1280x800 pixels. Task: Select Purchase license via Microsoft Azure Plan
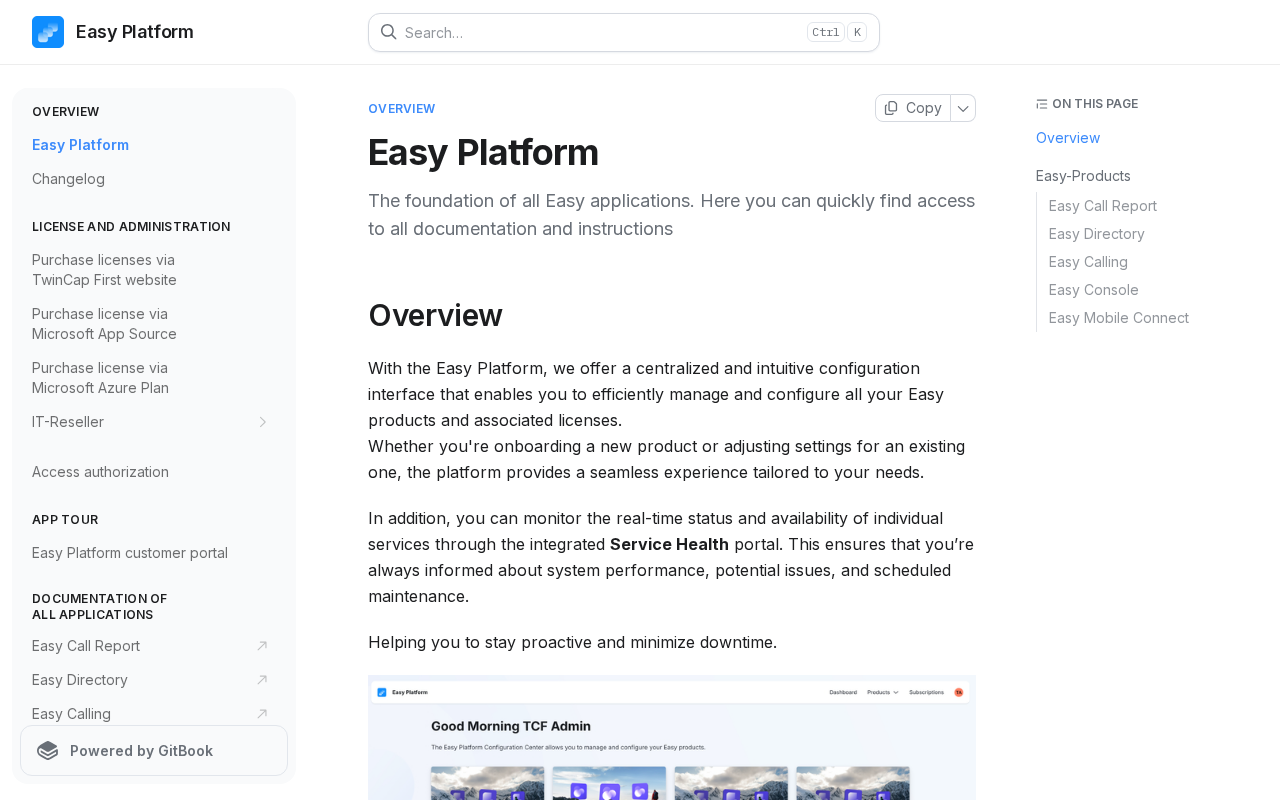(100, 378)
